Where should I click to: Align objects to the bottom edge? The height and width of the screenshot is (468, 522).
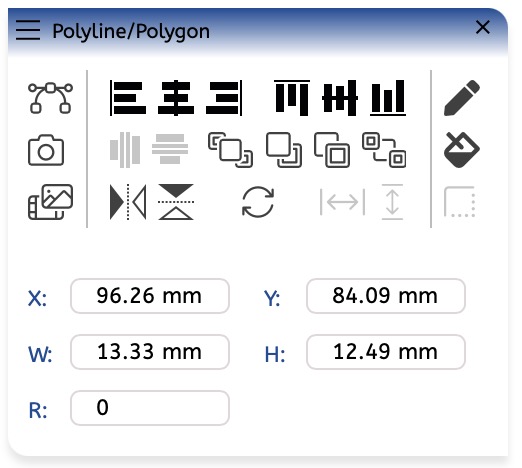click(388, 98)
